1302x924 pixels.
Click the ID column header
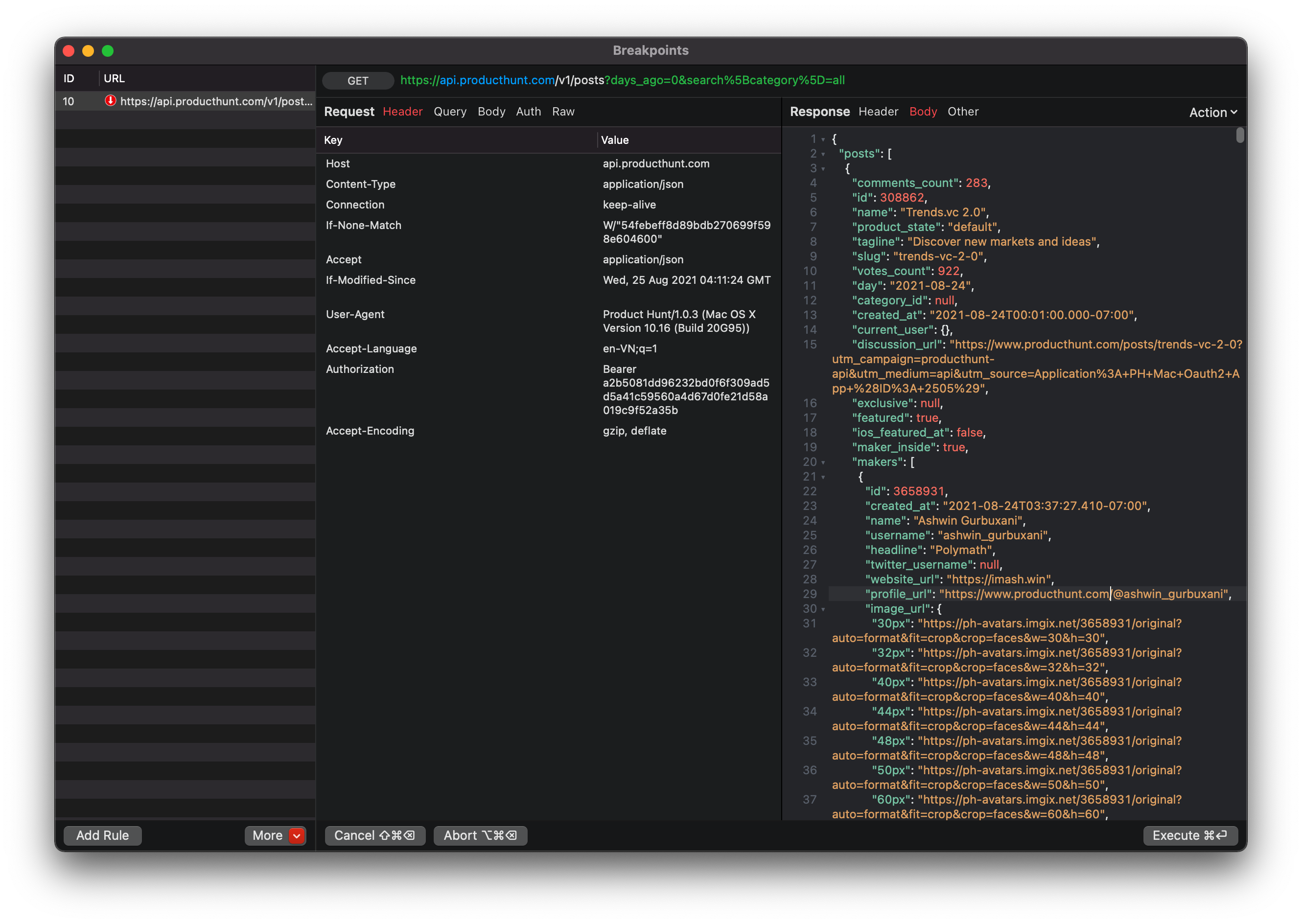pyautogui.click(x=69, y=78)
